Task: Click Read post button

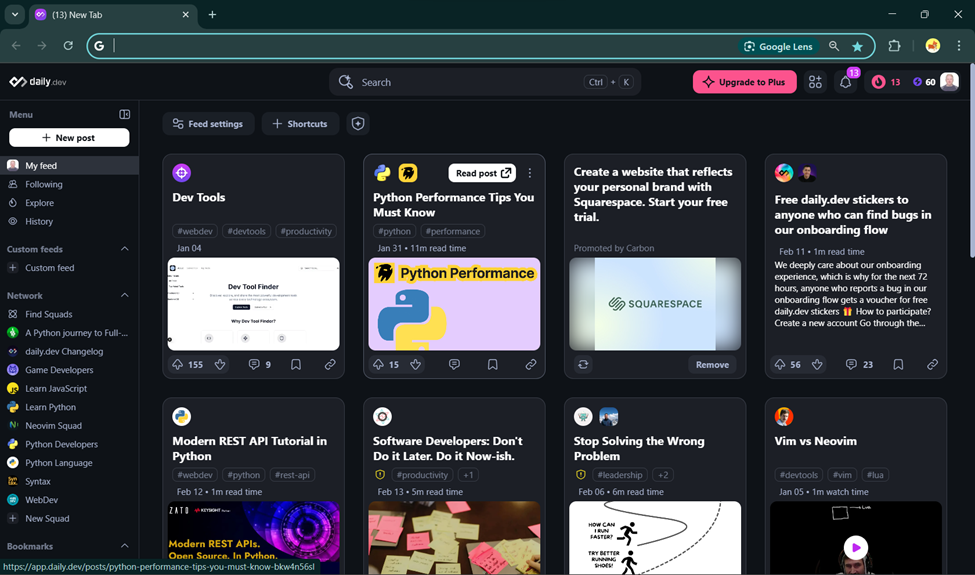Action: 483,173
